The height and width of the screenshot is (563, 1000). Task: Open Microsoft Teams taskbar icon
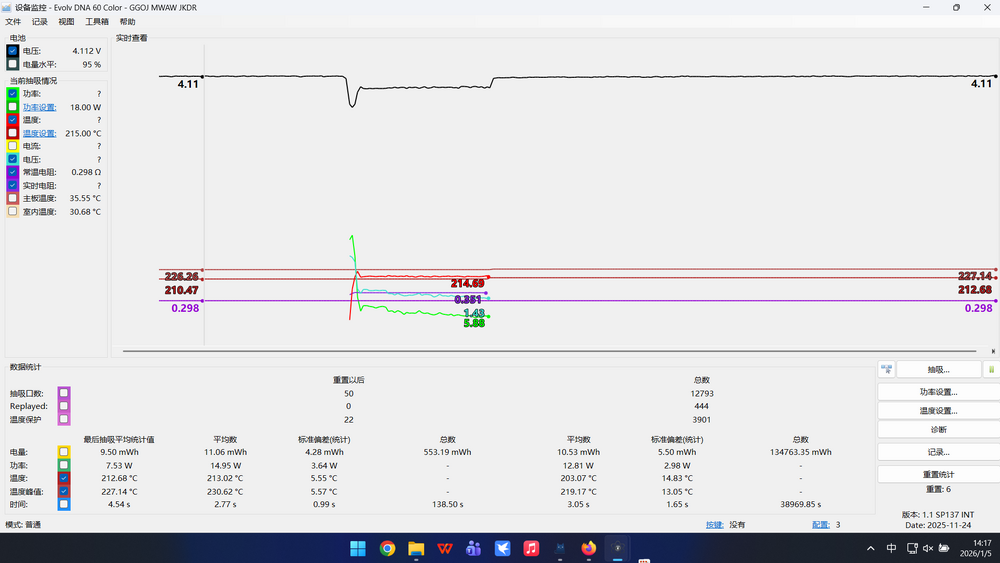(473, 548)
